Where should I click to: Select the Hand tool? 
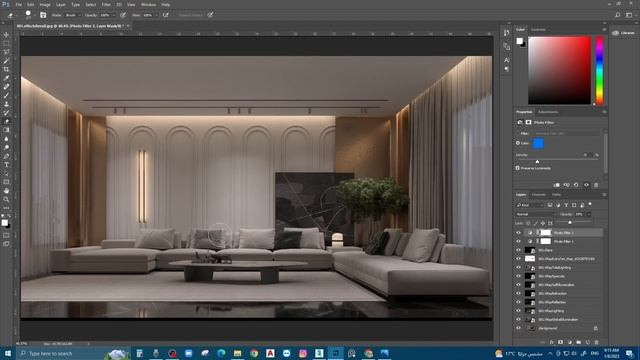click(x=7, y=191)
